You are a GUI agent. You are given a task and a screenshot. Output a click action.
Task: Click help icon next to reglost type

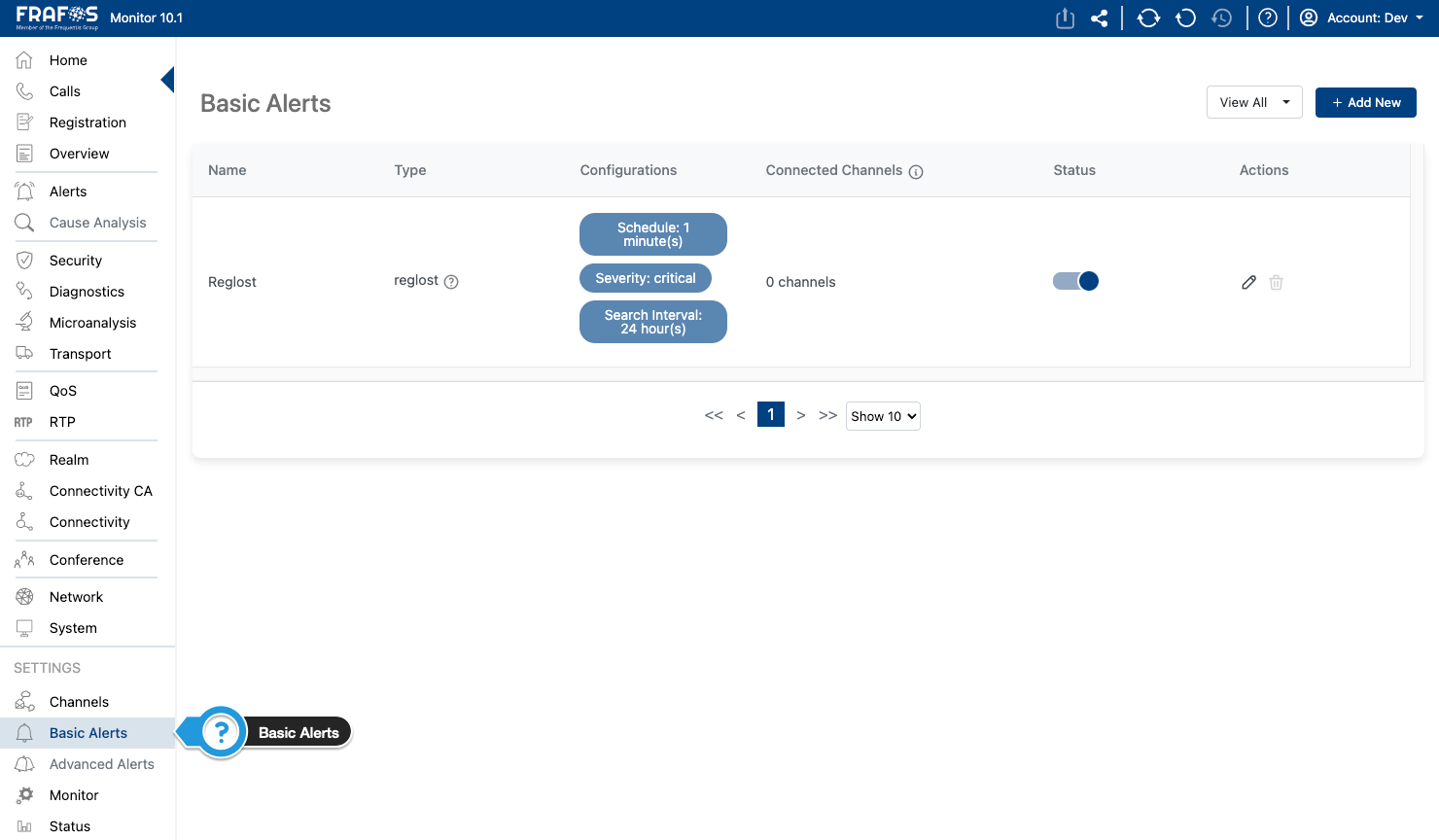point(451,282)
